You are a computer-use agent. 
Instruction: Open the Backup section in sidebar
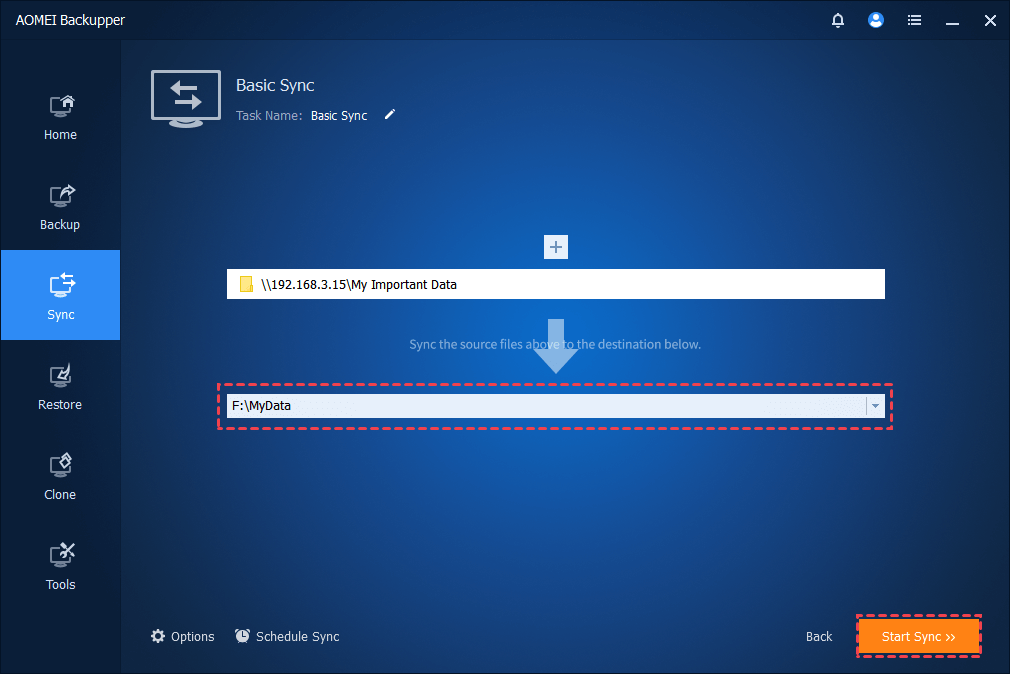(x=61, y=207)
